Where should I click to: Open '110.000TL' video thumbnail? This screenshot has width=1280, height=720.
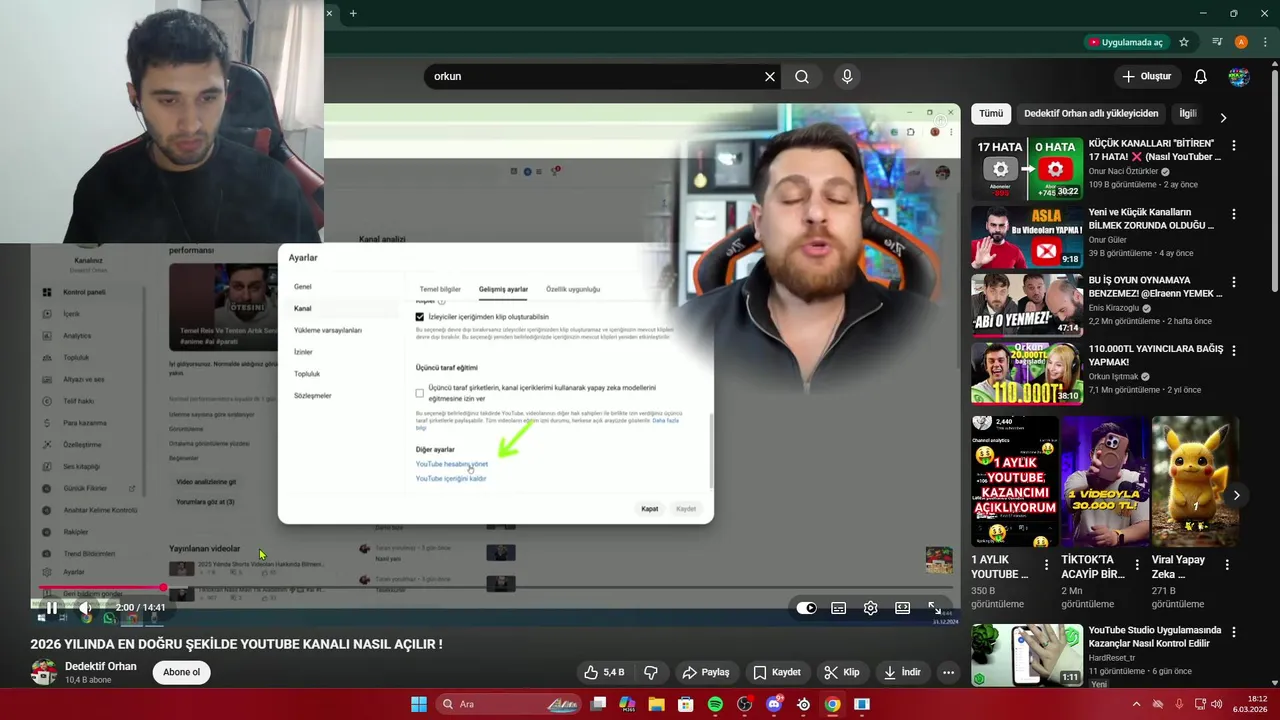1026,374
